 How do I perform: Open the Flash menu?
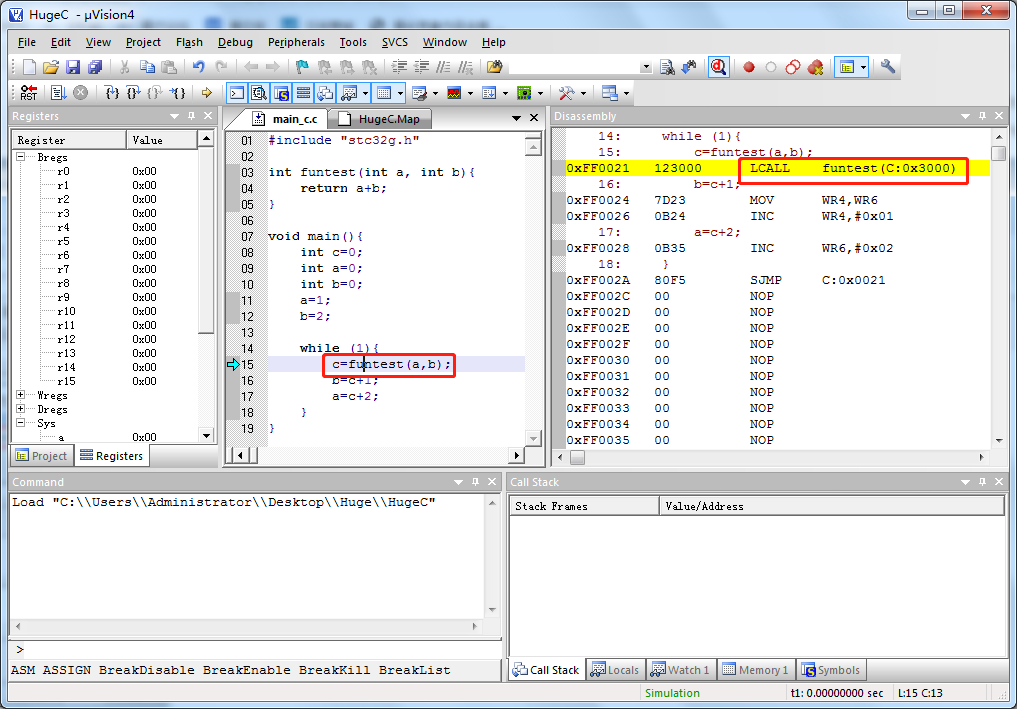(x=189, y=42)
